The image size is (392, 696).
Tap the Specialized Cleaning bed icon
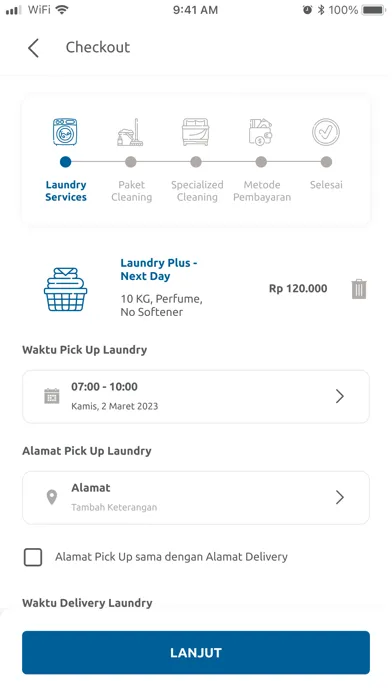pos(195,132)
